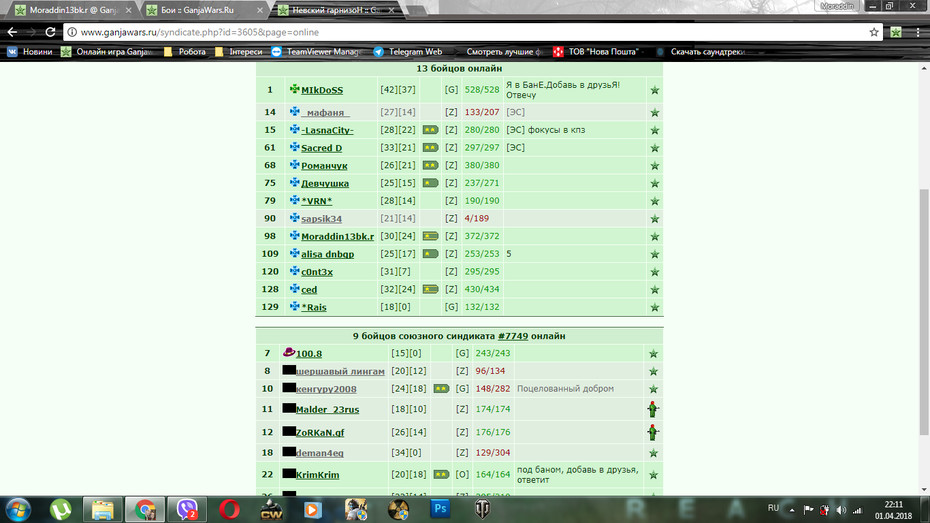Click the star icon in *Rais row
The width and height of the screenshot is (930, 523).
click(654, 307)
